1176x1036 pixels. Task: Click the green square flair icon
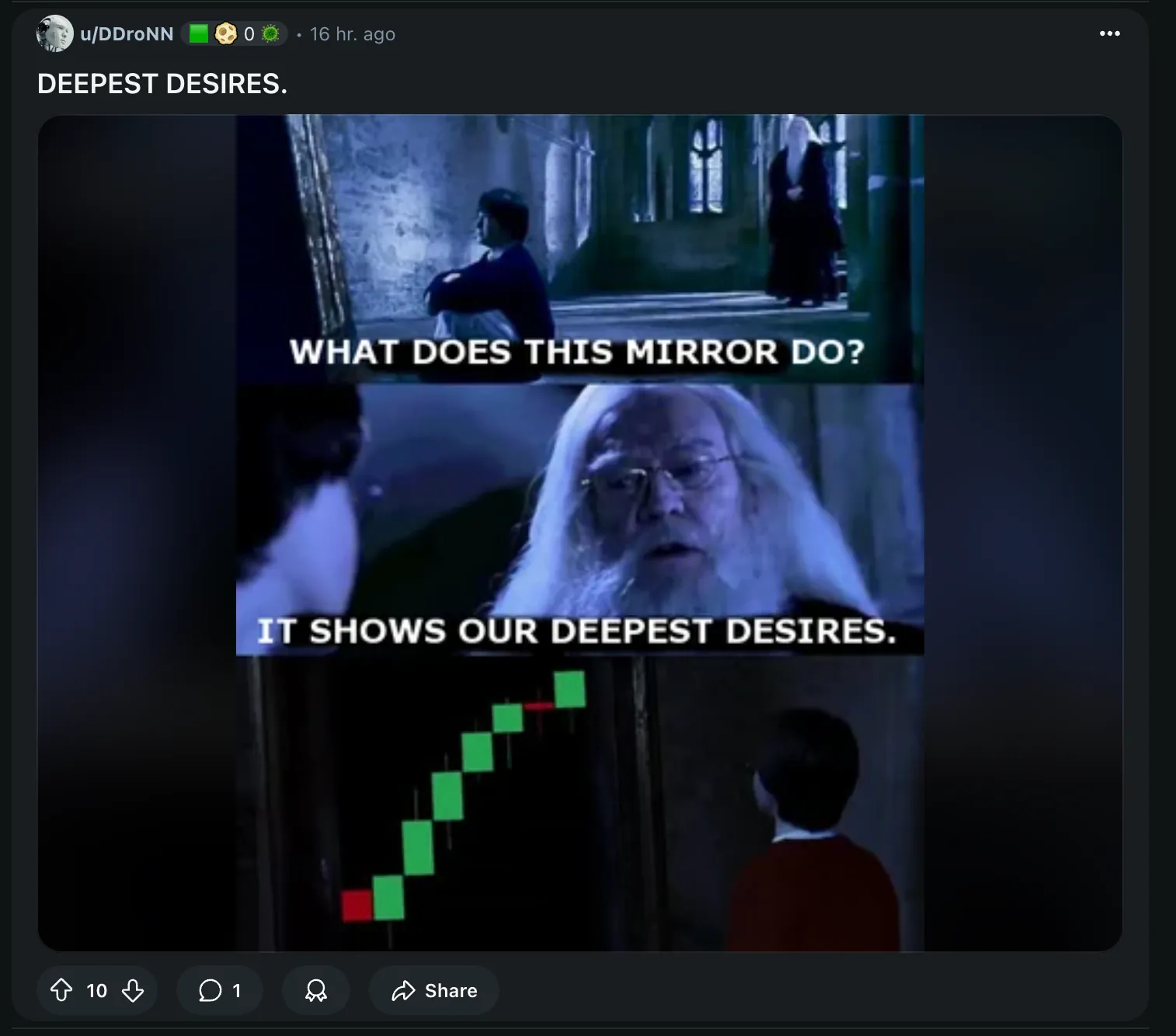click(x=199, y=33)
